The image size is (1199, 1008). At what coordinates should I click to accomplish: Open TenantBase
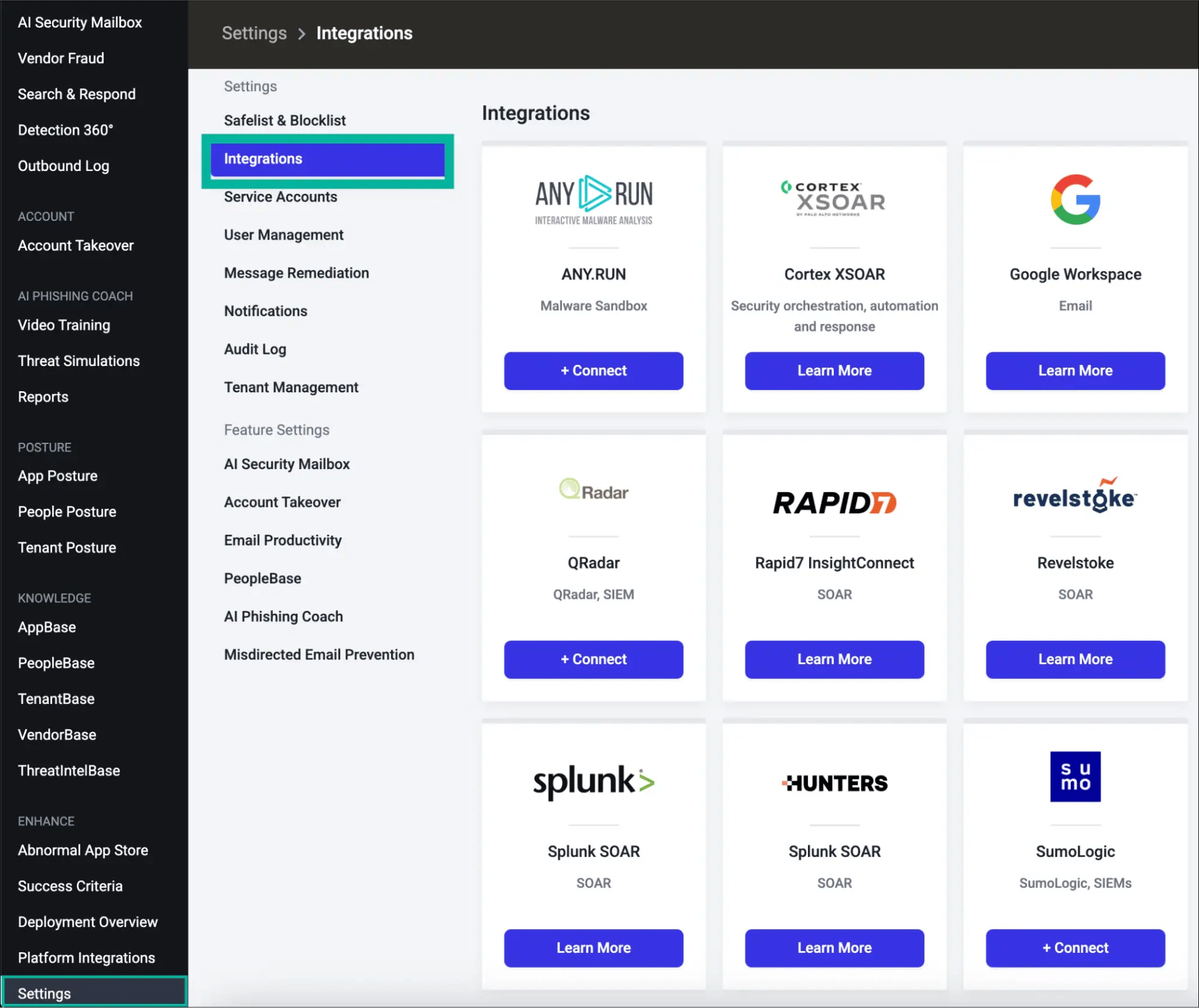56,699
